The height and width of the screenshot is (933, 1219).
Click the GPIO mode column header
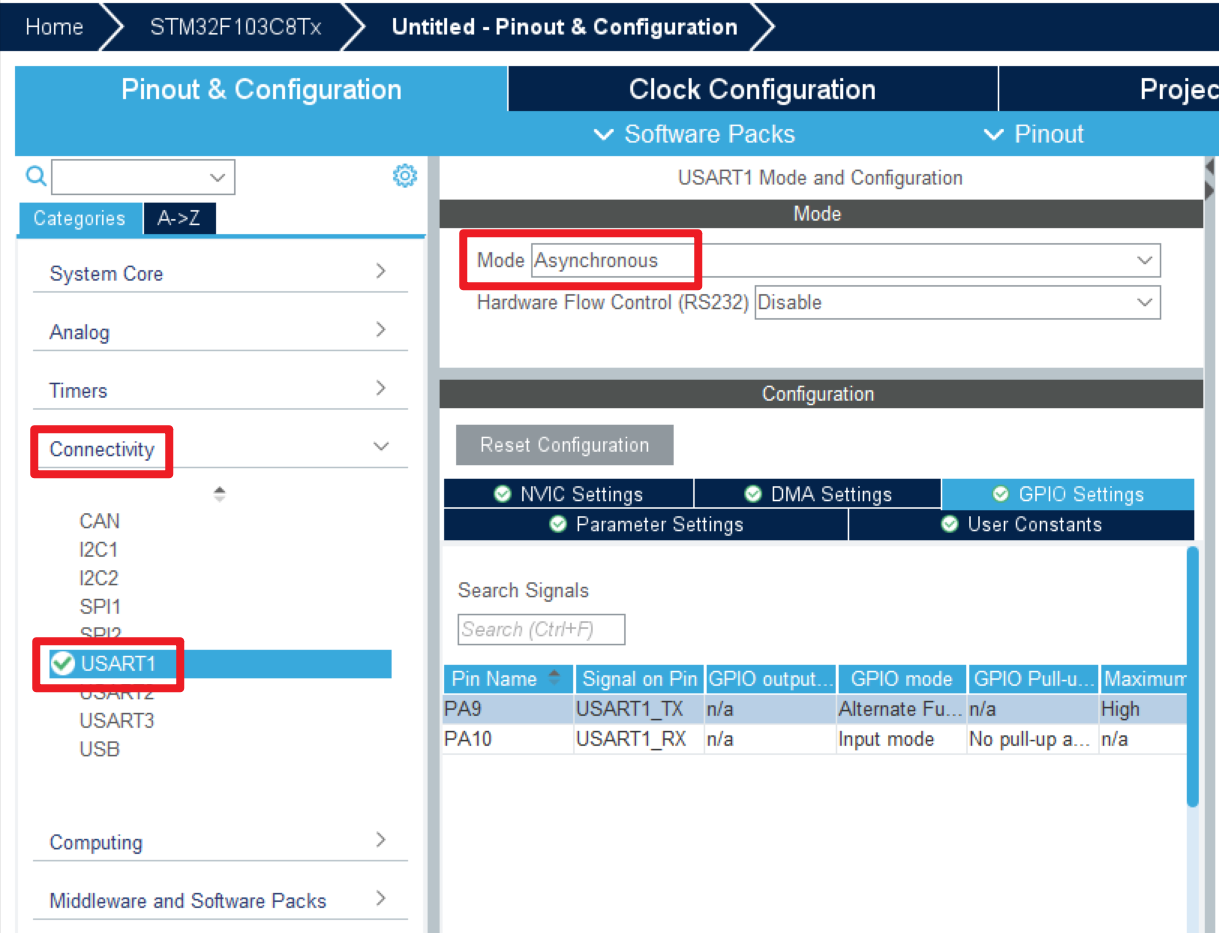(902, 679)
